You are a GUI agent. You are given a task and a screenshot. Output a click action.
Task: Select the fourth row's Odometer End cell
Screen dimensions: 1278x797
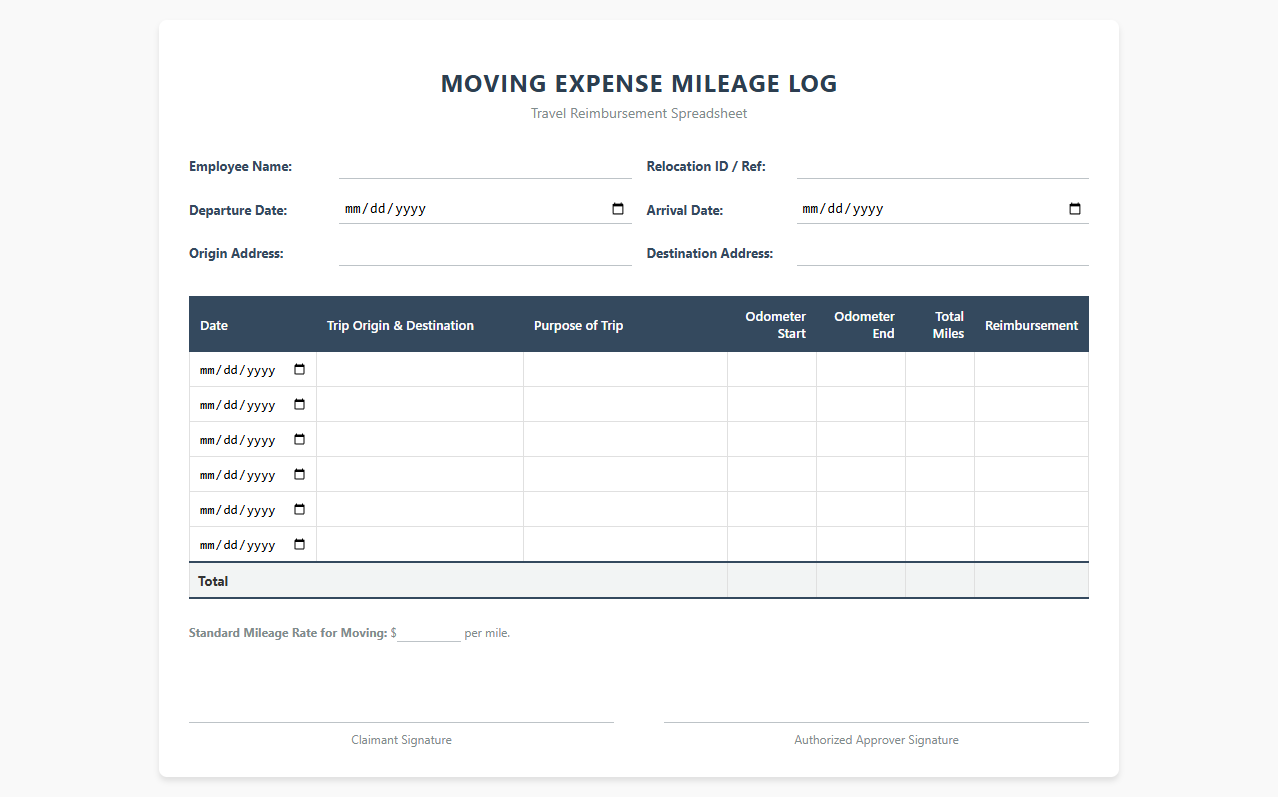(x=861, y=474)
